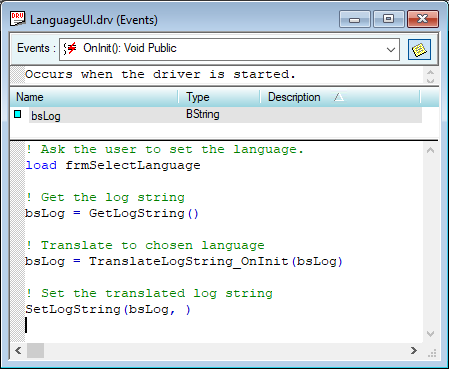This screenshot has height=369, width=449.
Task: Click the Description sort arrow triangle
Action: pyautogui.click(x=339, y=97)
